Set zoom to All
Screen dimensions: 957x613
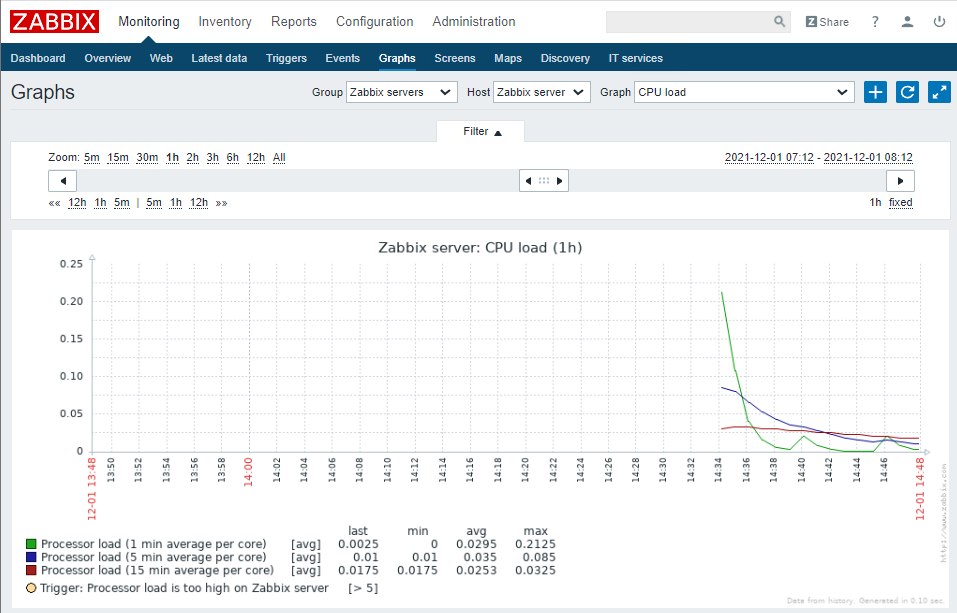tap(279, 158)
